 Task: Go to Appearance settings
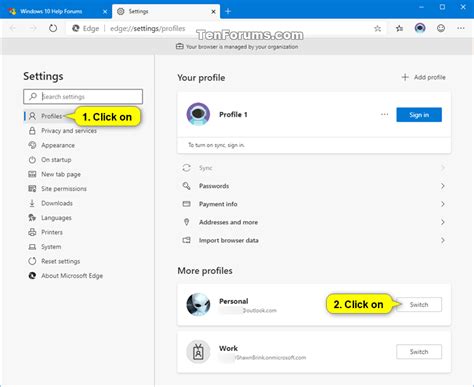click(x=58, y=145)
